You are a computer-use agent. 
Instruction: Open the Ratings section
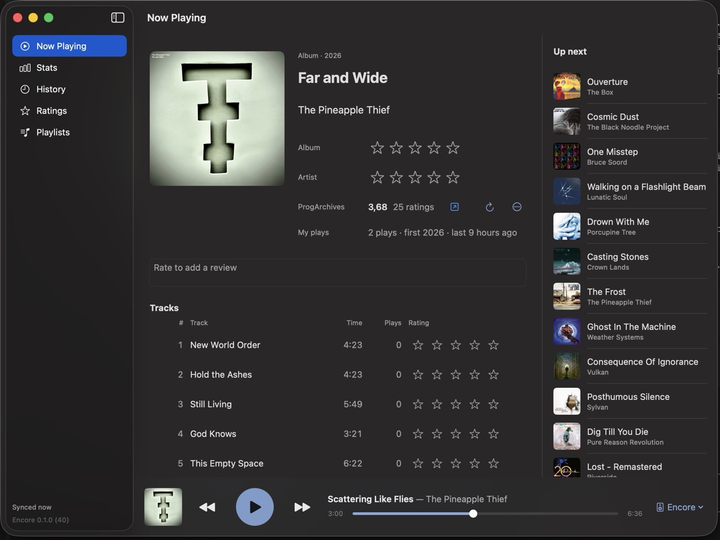point(69,111)
